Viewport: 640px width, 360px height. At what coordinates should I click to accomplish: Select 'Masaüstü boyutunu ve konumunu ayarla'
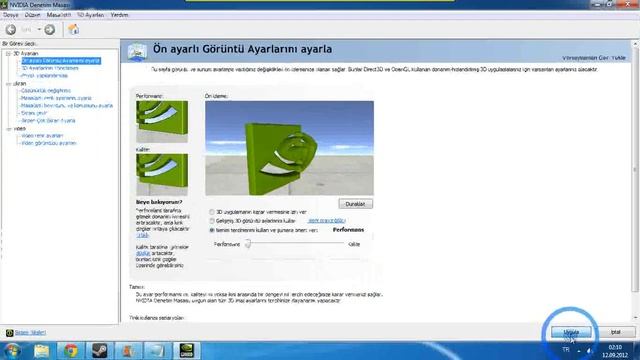pos(67,106)
